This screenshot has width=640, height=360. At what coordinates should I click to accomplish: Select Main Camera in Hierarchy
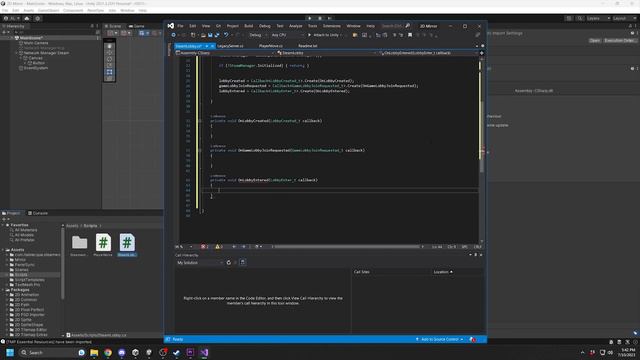36,43
